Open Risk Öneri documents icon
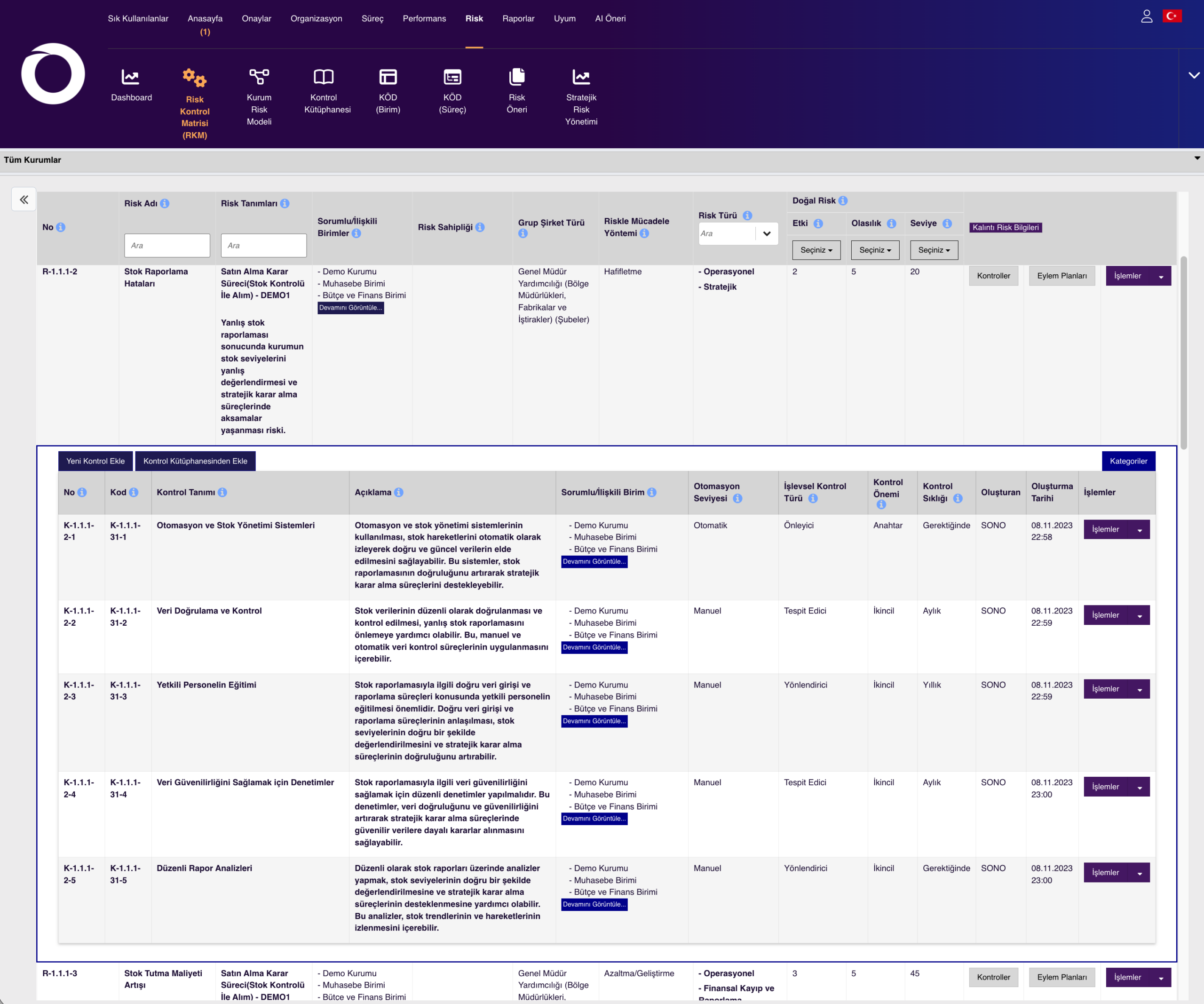This screenshot has width=1204, height=1004. point(516,77)
